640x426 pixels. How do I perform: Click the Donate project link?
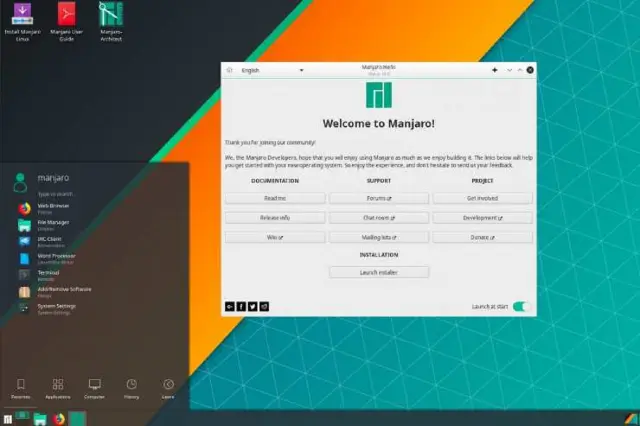click(x=482, y=237)
